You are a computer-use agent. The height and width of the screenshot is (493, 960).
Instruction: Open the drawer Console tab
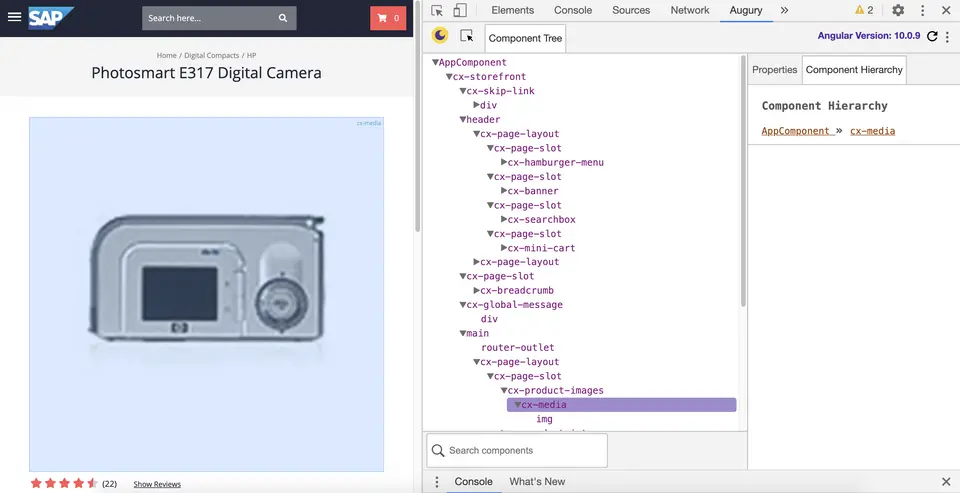point(473,481)
